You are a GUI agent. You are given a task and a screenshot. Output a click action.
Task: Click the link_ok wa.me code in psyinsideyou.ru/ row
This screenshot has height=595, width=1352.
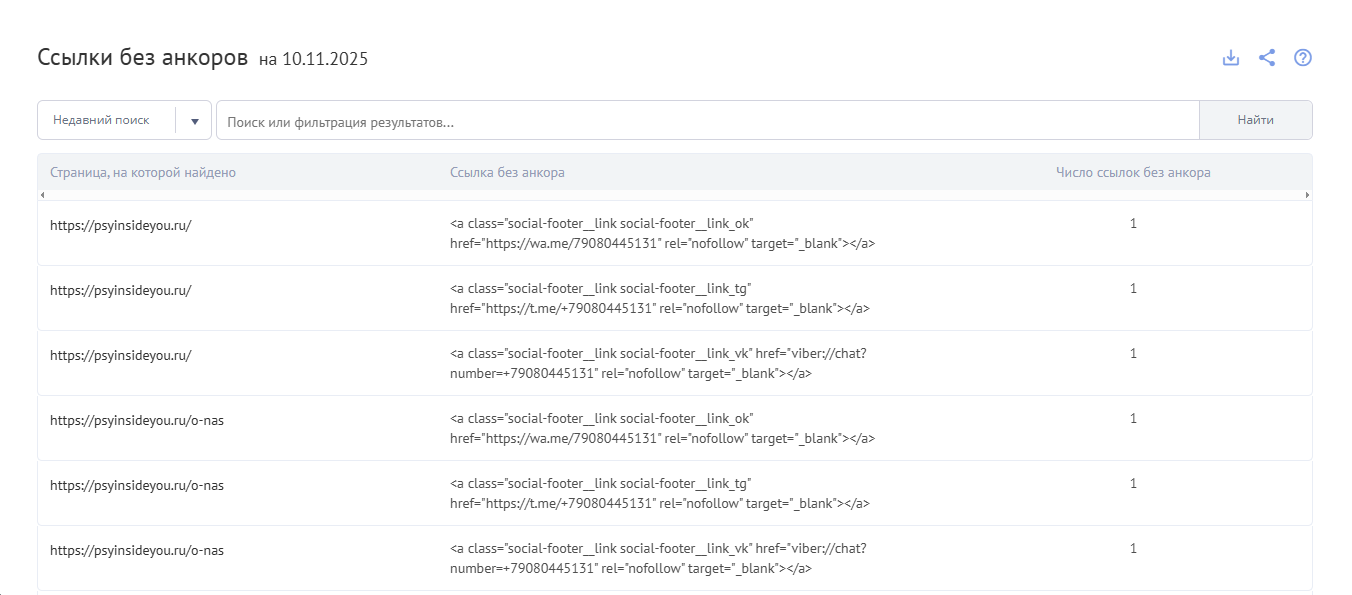pos(663,233)
